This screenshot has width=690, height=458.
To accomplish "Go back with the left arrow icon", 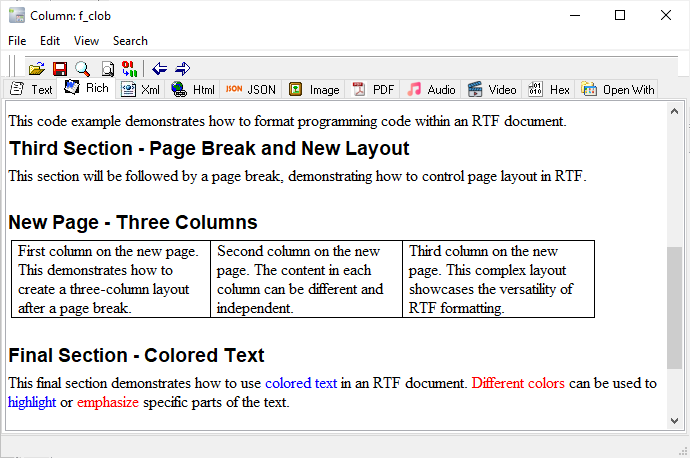I will [x=160, y=69].
